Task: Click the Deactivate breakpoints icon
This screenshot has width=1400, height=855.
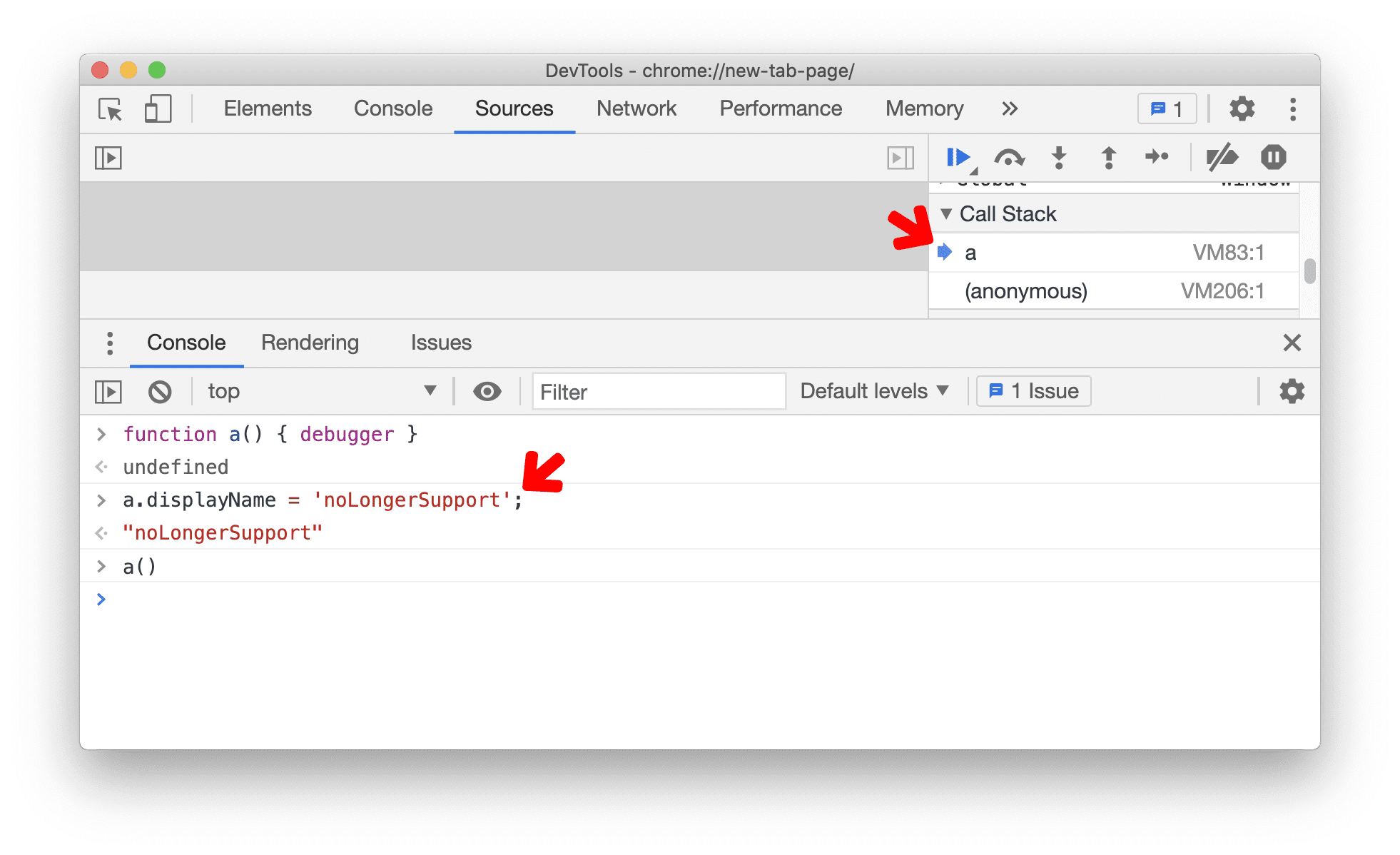Action: point(1224,158)
